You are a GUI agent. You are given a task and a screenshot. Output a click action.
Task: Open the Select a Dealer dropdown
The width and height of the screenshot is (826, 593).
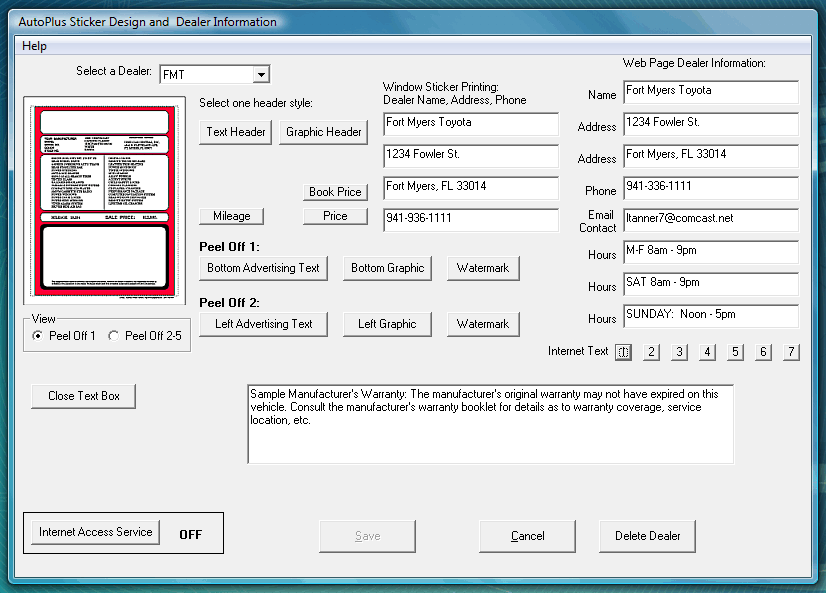[261, 75]
